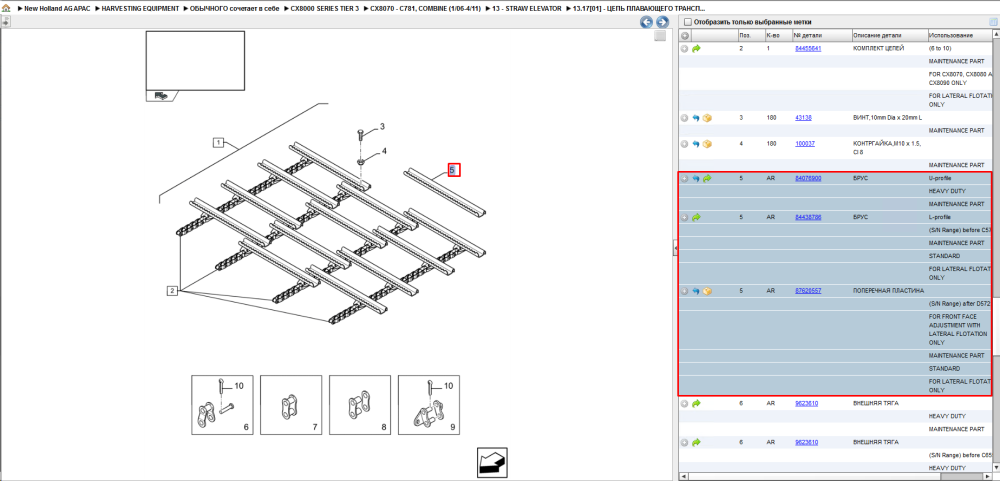Viewport: 1000px width, 481px height.
Task: Click blue arrow icon for part 84076900
Action: tap(696, 179)
